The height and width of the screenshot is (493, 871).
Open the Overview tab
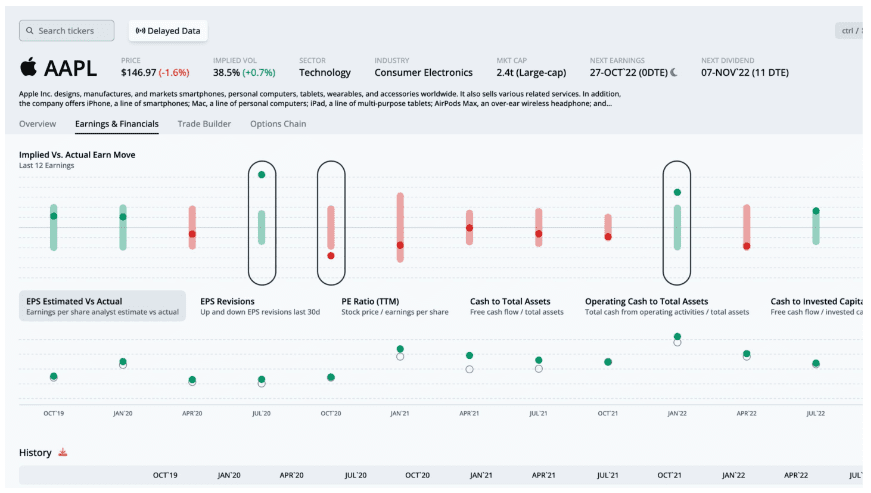click(x=37, y=124)
